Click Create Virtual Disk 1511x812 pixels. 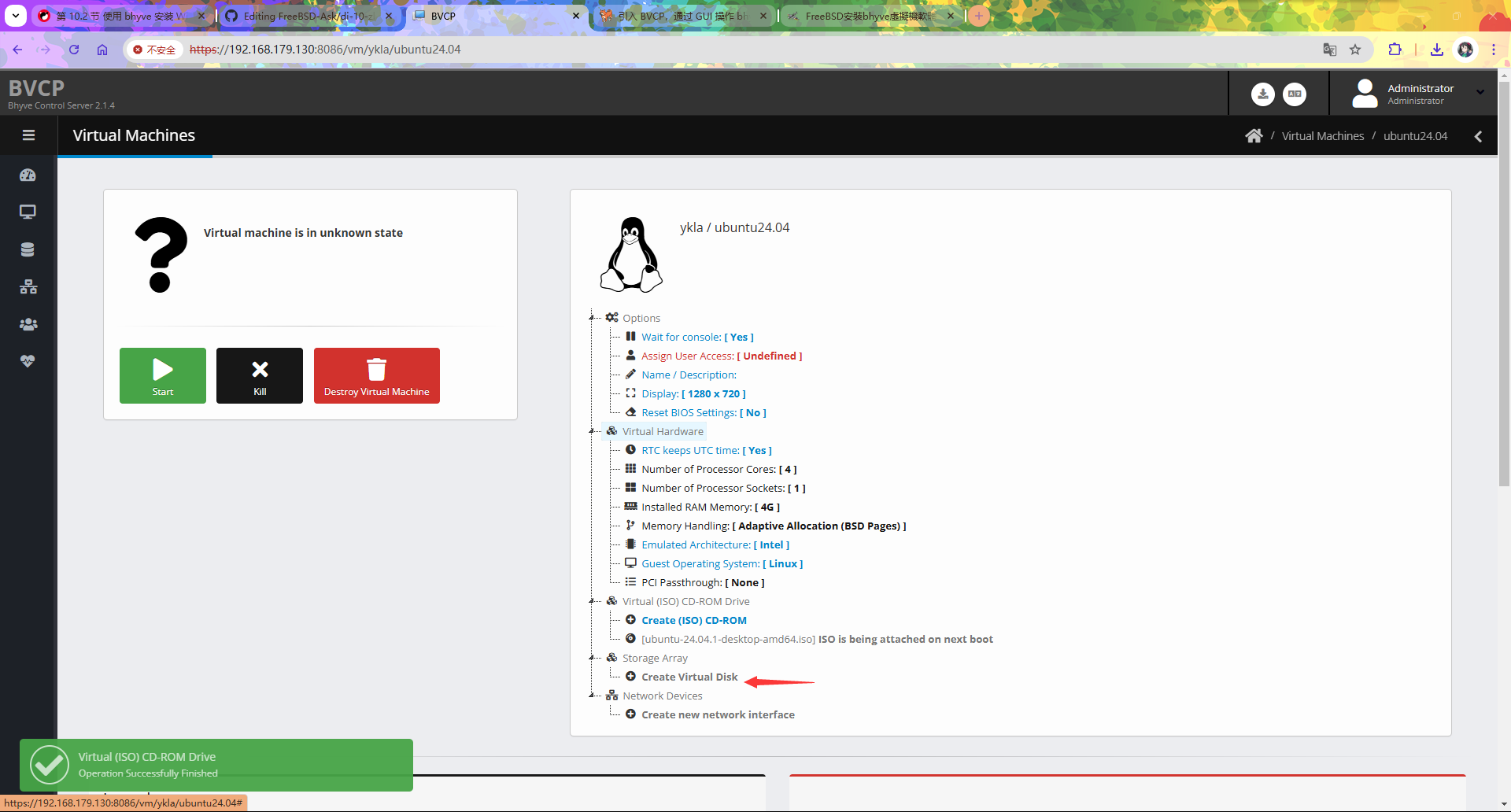tap(689, 677)
